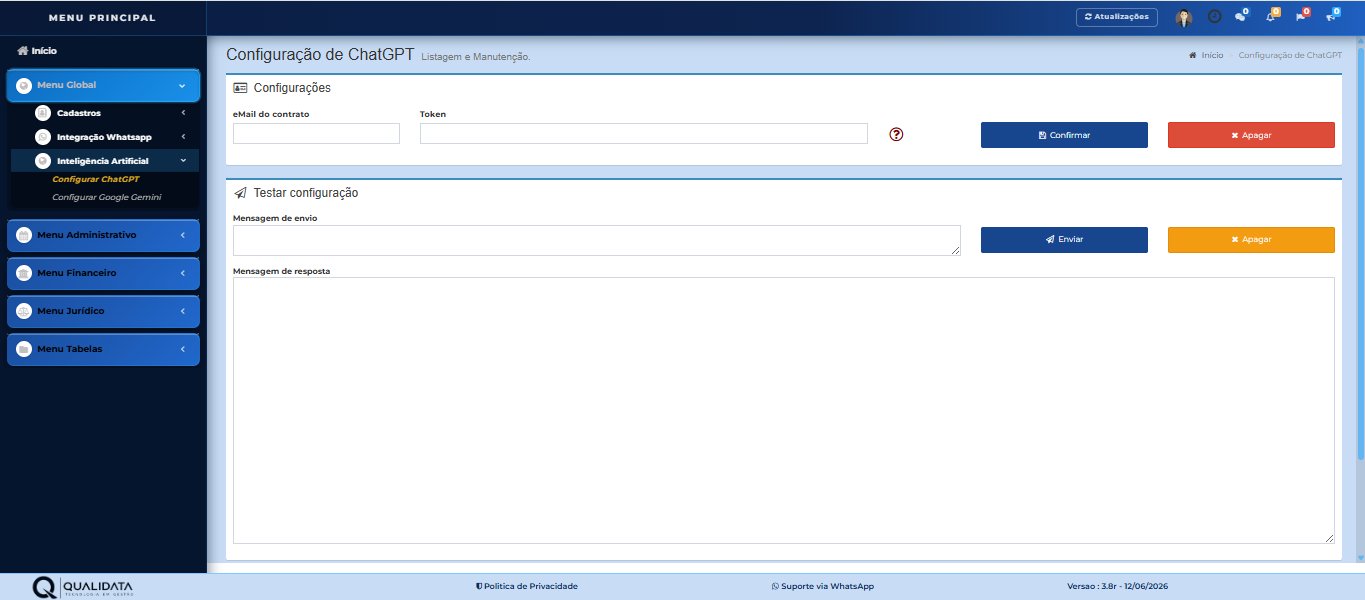The width and height of the screenshot is (1365, 600).
Task: Focus the eMail do contrato field
Action: coord(316,133)
